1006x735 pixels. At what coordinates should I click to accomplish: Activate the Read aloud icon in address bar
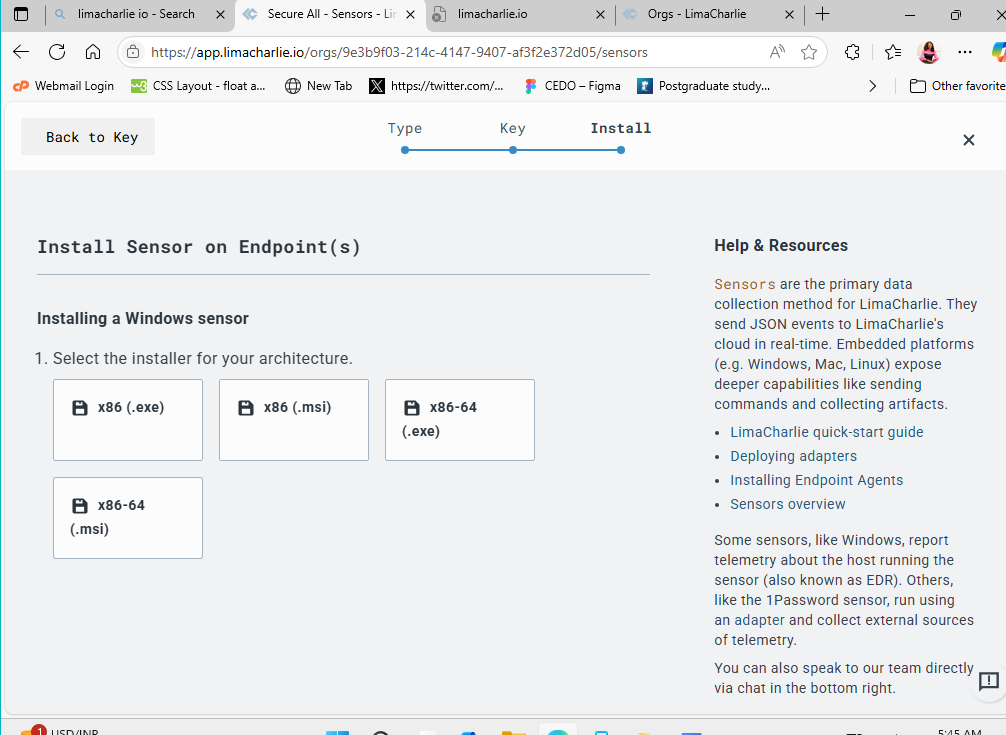pos(777,52)
